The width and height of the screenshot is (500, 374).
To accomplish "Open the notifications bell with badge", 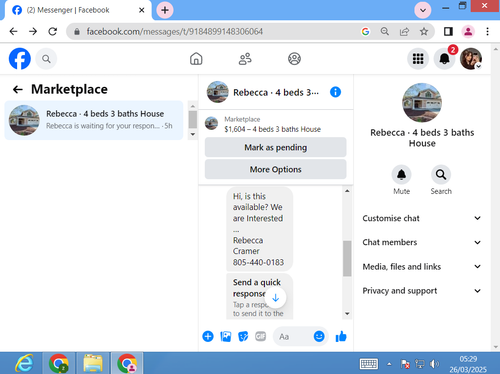I will tap(444, 59).
